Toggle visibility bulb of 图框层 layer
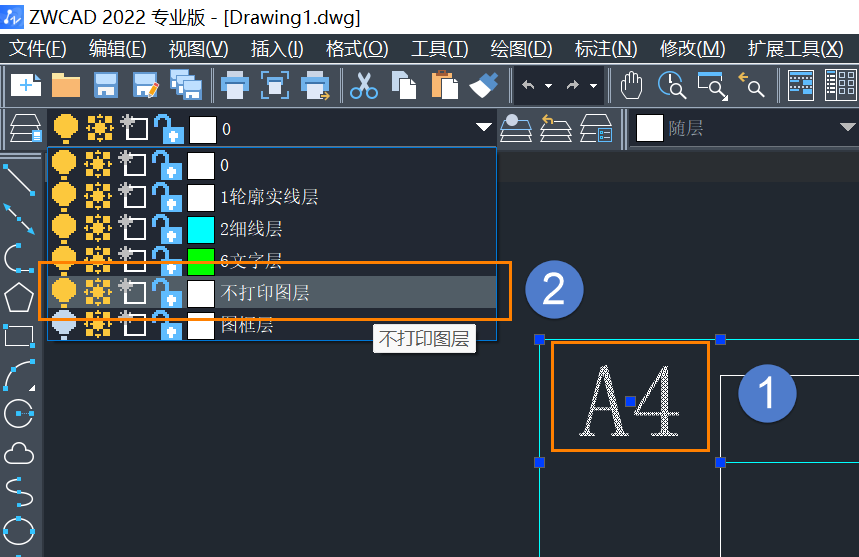This screenshot has width=859, height=557. point(64,325)
